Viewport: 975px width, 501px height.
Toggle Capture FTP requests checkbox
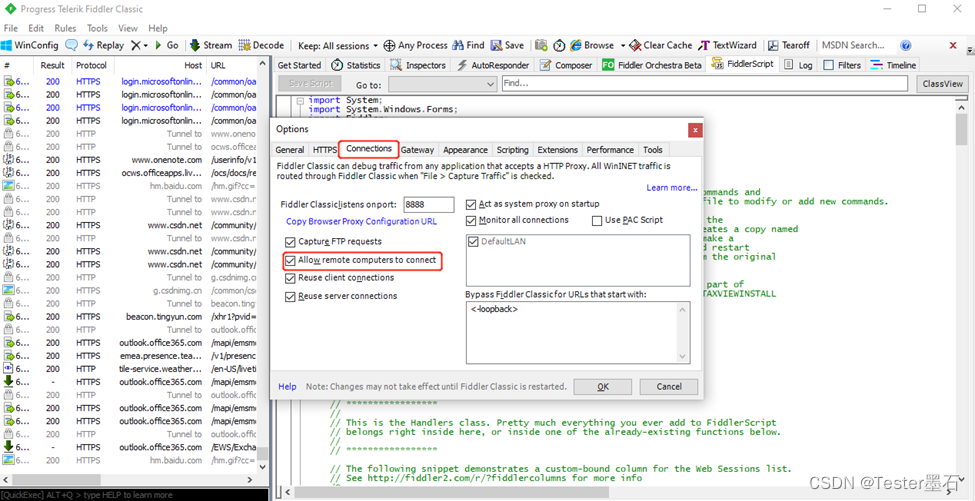(290, 242)
